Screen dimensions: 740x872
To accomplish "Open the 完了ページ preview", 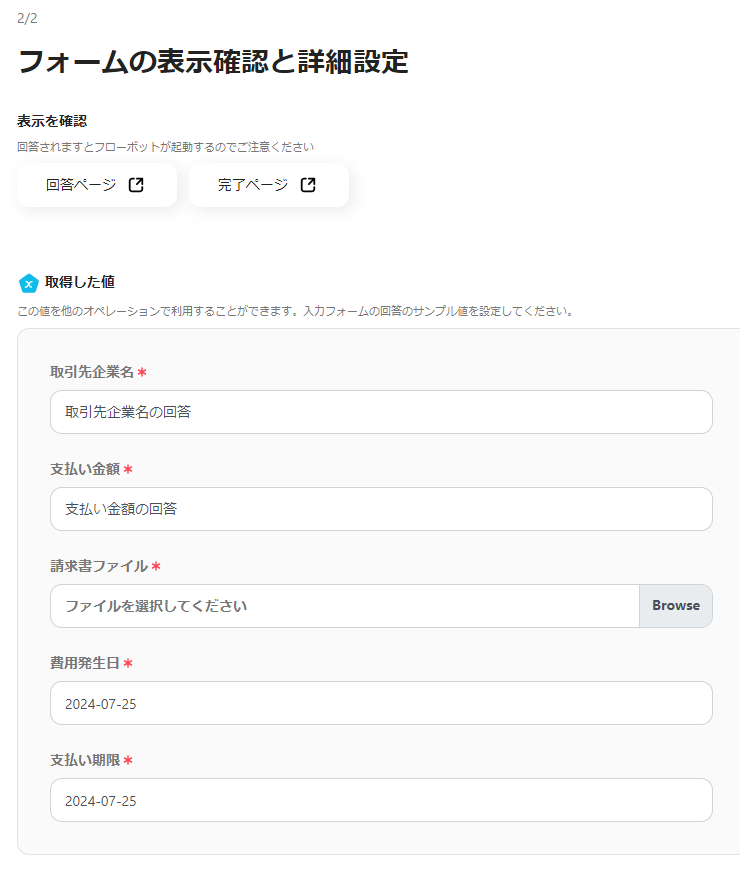I will tap(268, 184).
